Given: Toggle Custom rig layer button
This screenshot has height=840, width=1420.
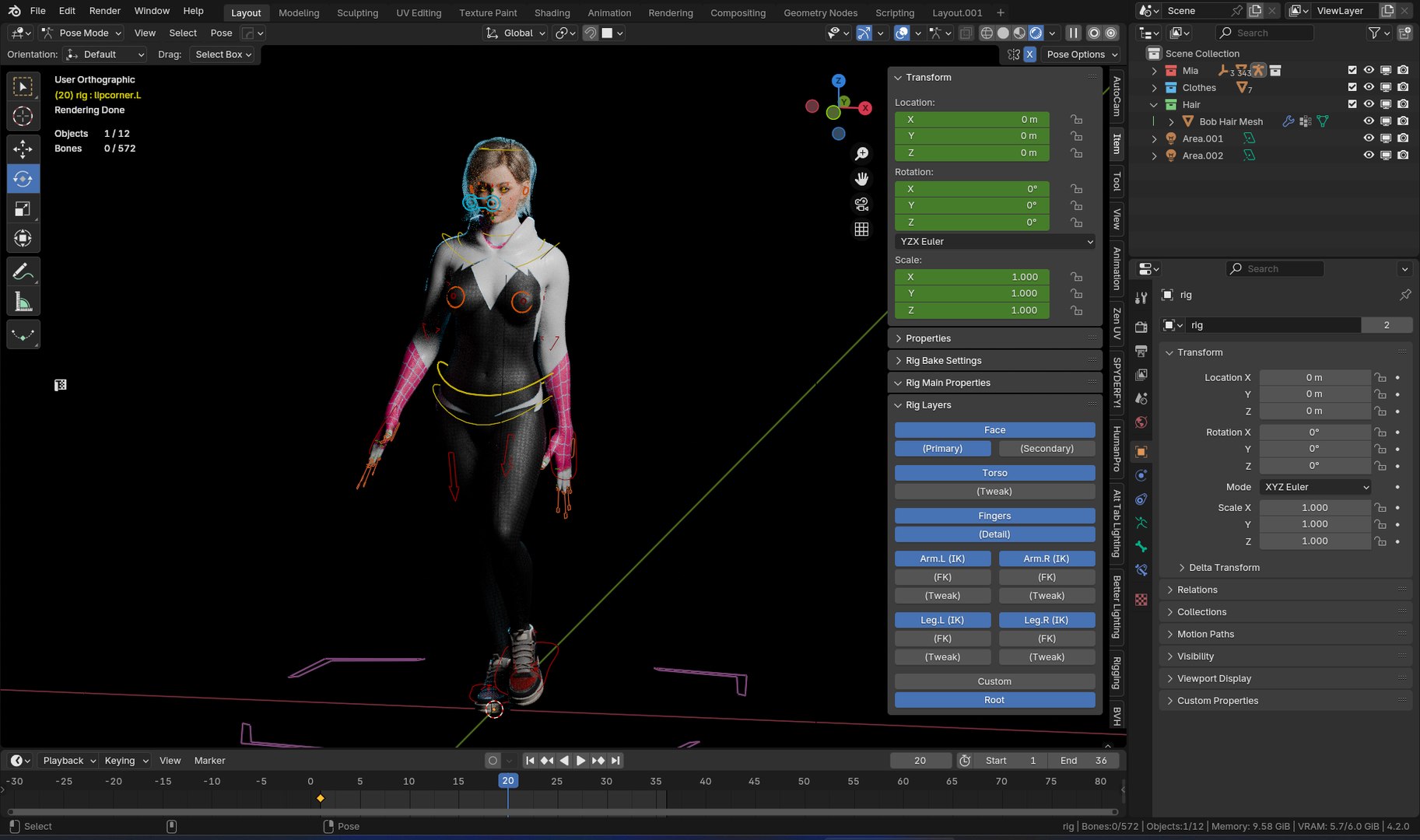Looking at the screenshot, I should 994,681.
